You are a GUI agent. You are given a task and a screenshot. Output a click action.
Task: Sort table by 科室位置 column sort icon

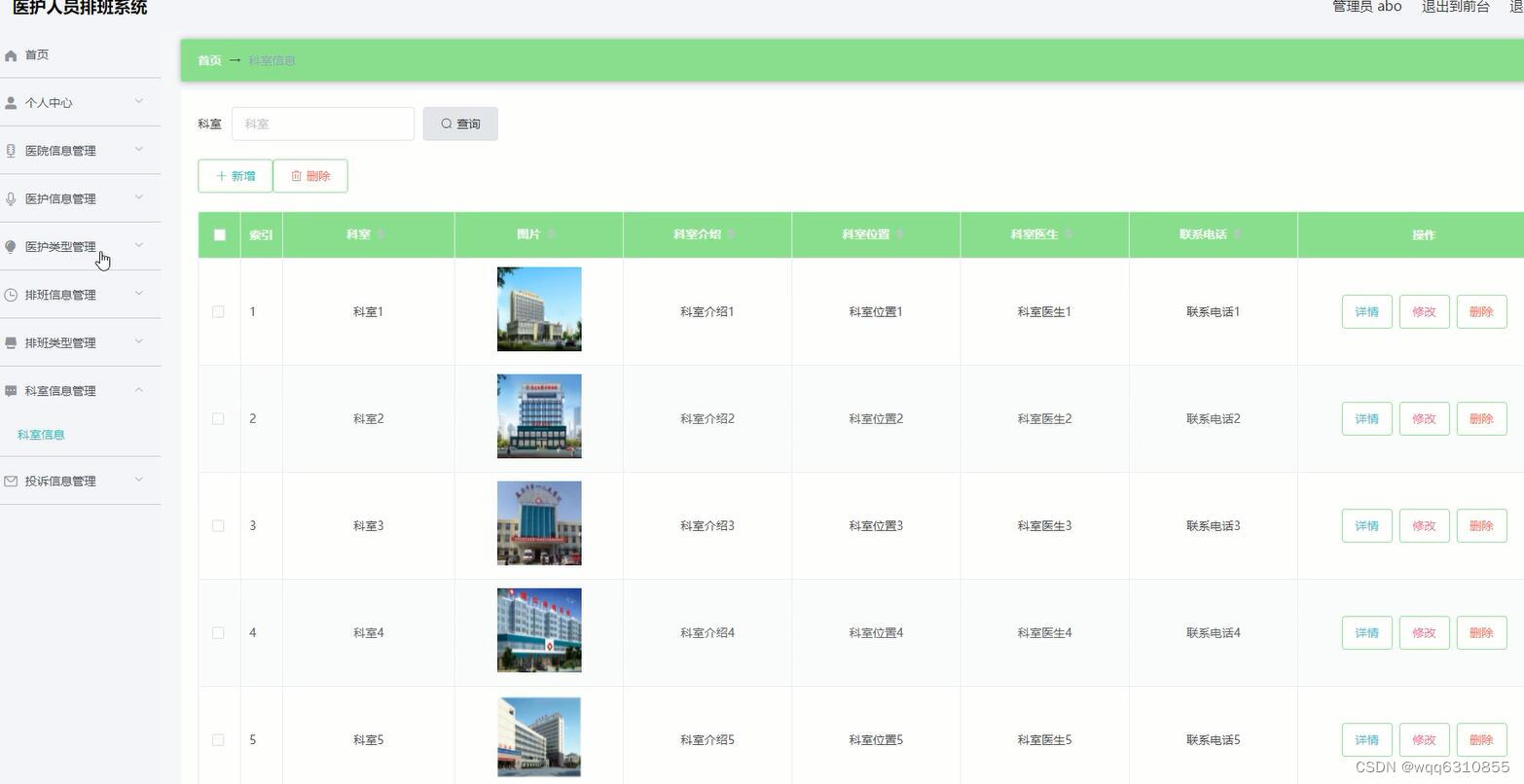pos(899,234)
